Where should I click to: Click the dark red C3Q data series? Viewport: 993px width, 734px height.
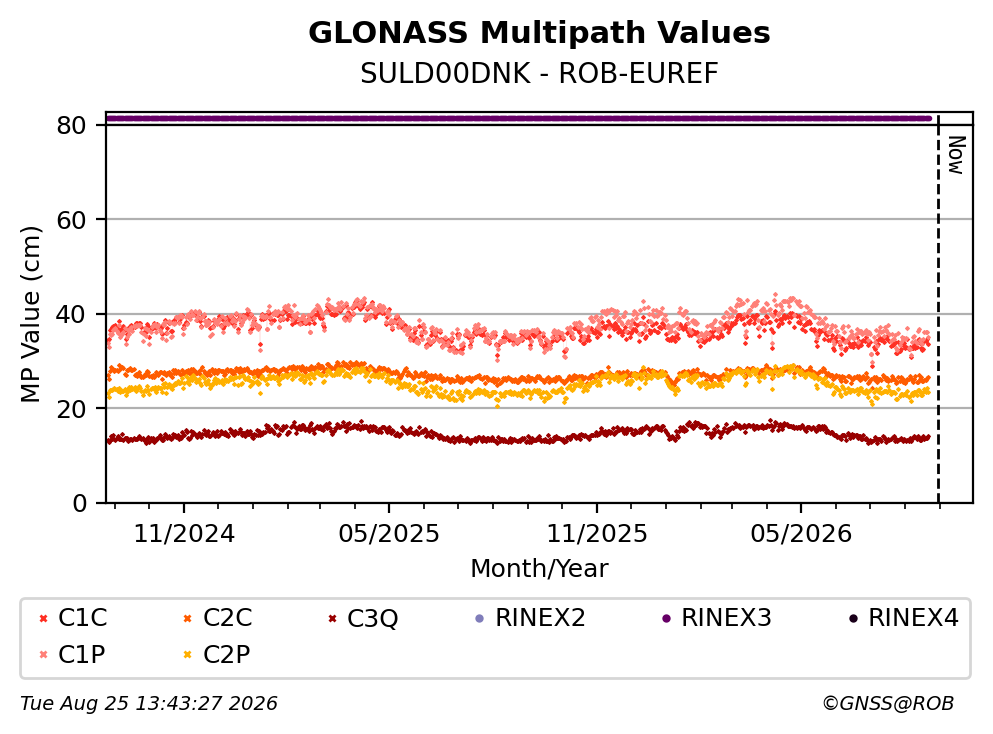(x=519, y=433)
